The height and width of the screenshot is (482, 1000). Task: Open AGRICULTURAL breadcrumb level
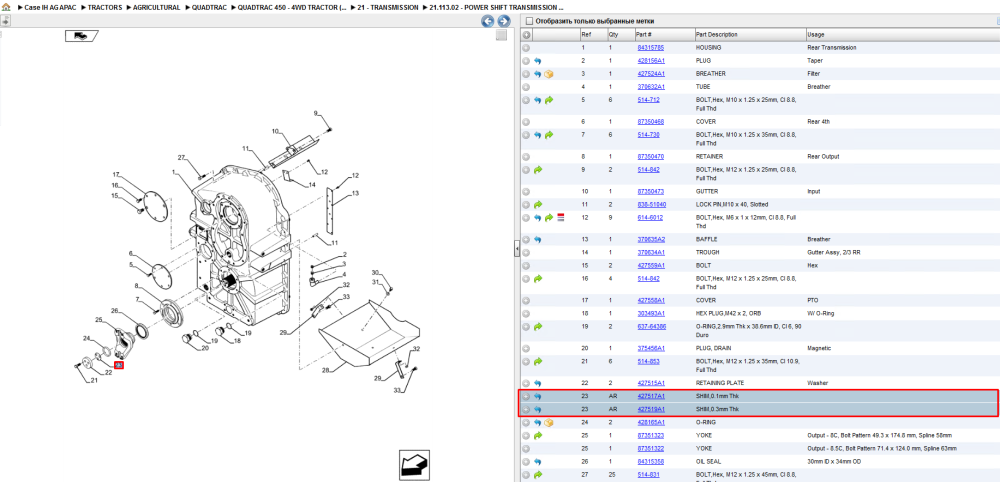coord(156,8)
